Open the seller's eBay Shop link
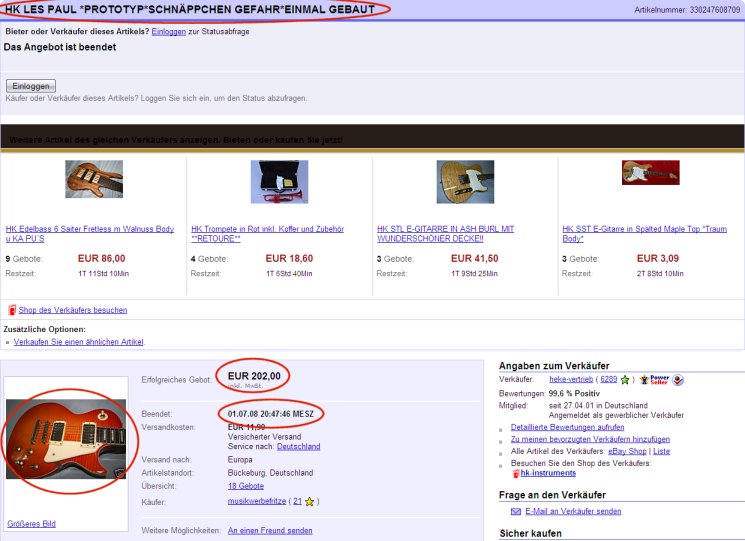The height and width of the screenshot is (541, 745). click(x=627, y=451)
